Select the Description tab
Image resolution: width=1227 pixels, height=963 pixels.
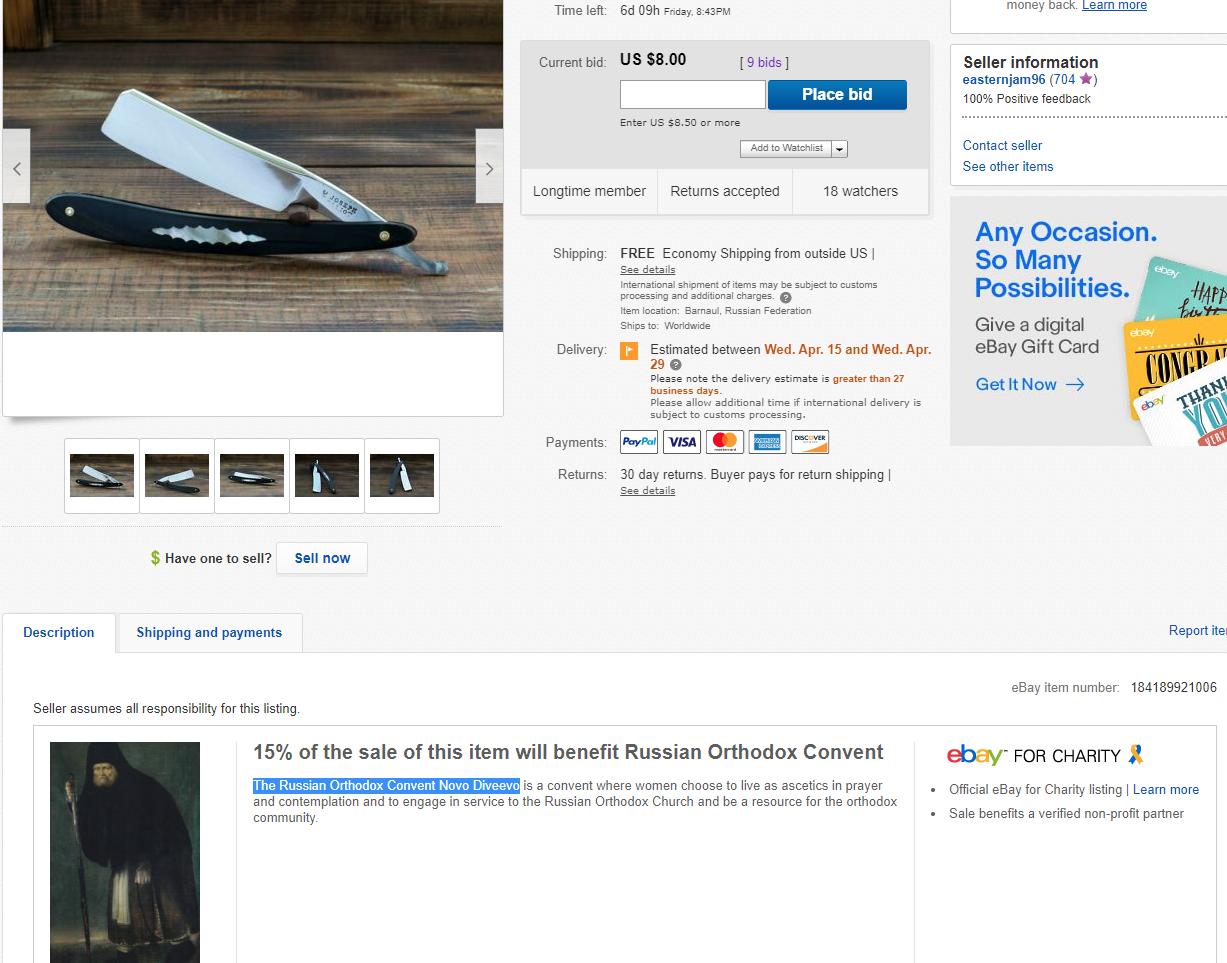(59, 633)
